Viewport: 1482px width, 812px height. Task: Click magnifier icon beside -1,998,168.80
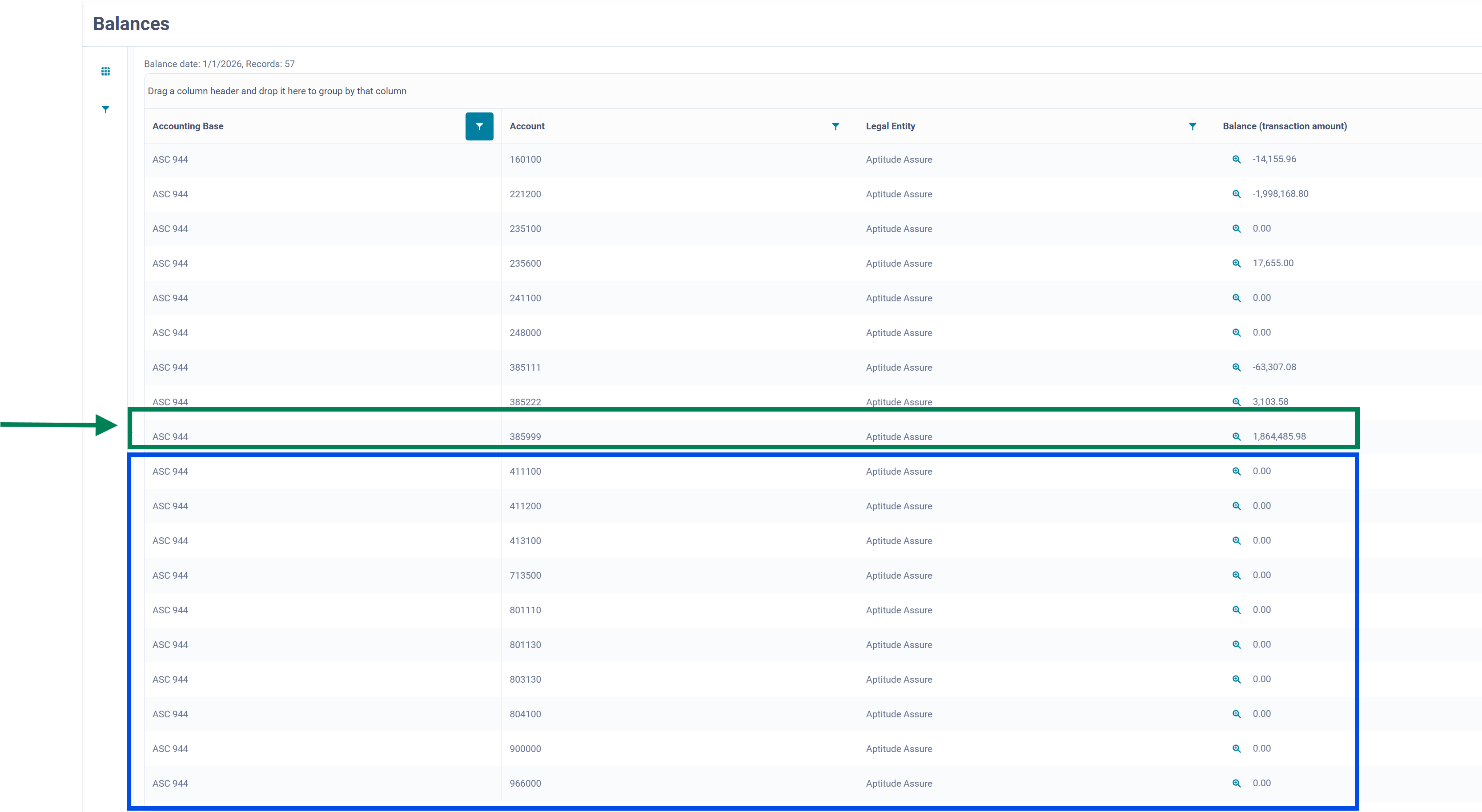click(1237, 194)
